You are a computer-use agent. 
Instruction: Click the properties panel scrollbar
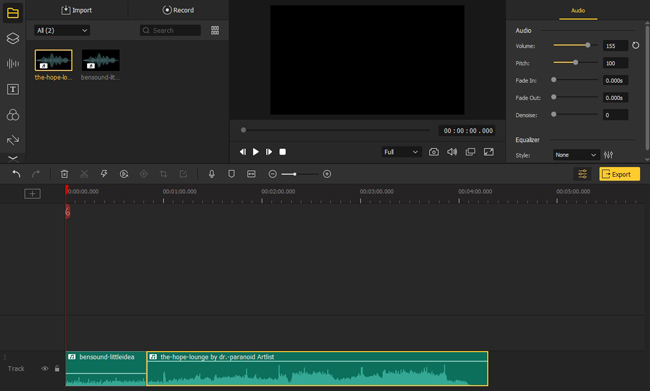647,87
